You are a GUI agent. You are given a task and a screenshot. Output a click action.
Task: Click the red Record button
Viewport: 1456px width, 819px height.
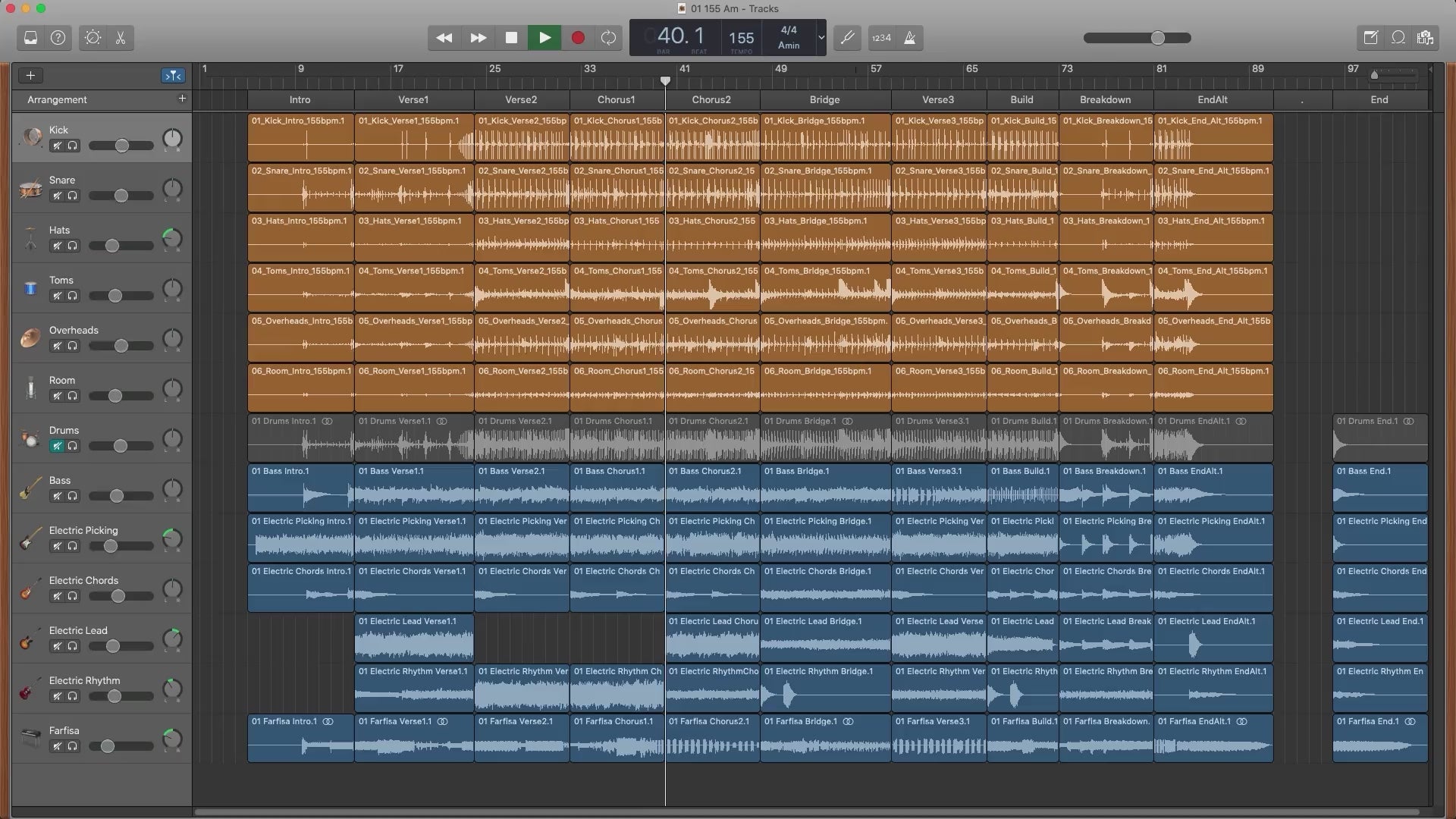point(578,38)
